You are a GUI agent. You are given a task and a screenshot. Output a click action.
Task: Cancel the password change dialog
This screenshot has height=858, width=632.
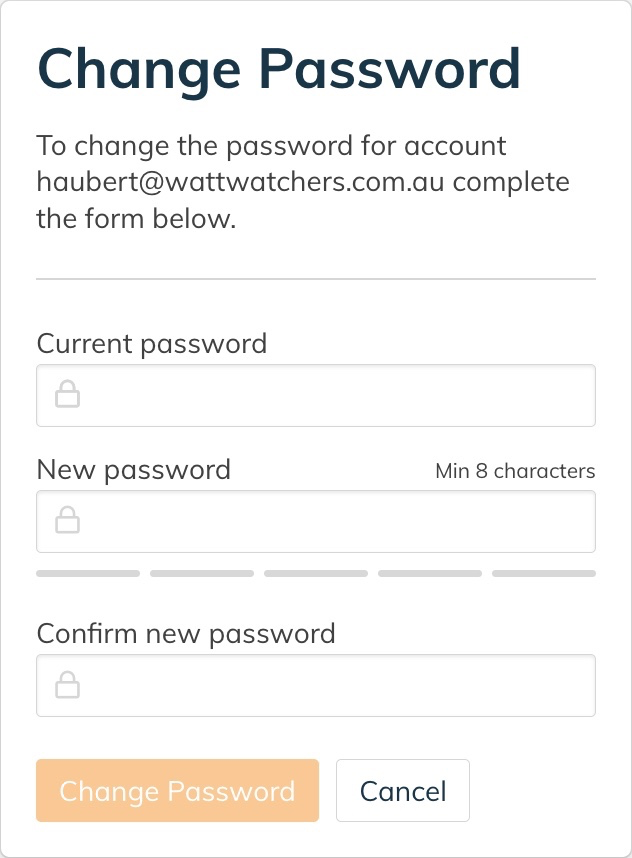403,790
